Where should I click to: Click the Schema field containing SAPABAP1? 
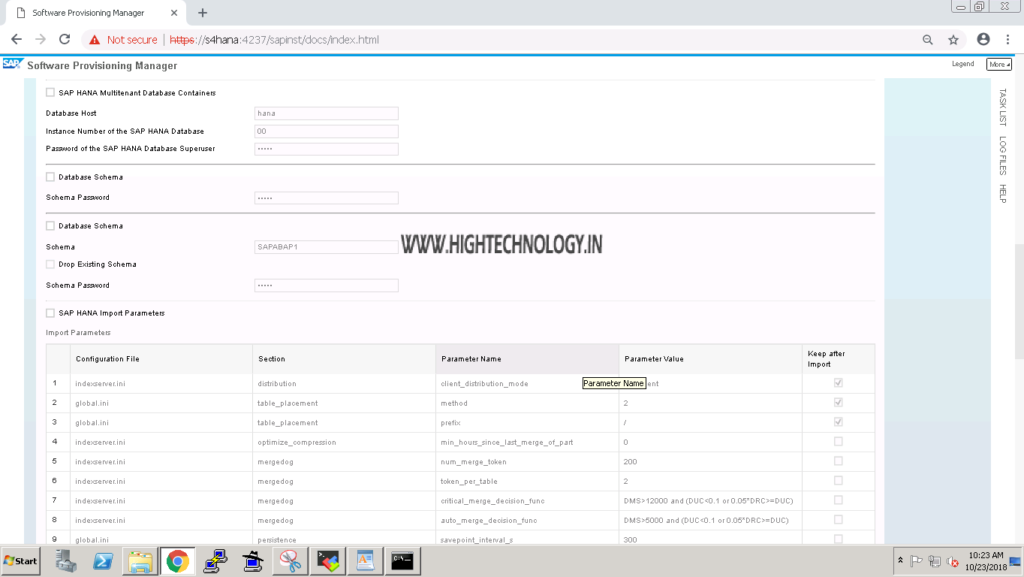326,247
